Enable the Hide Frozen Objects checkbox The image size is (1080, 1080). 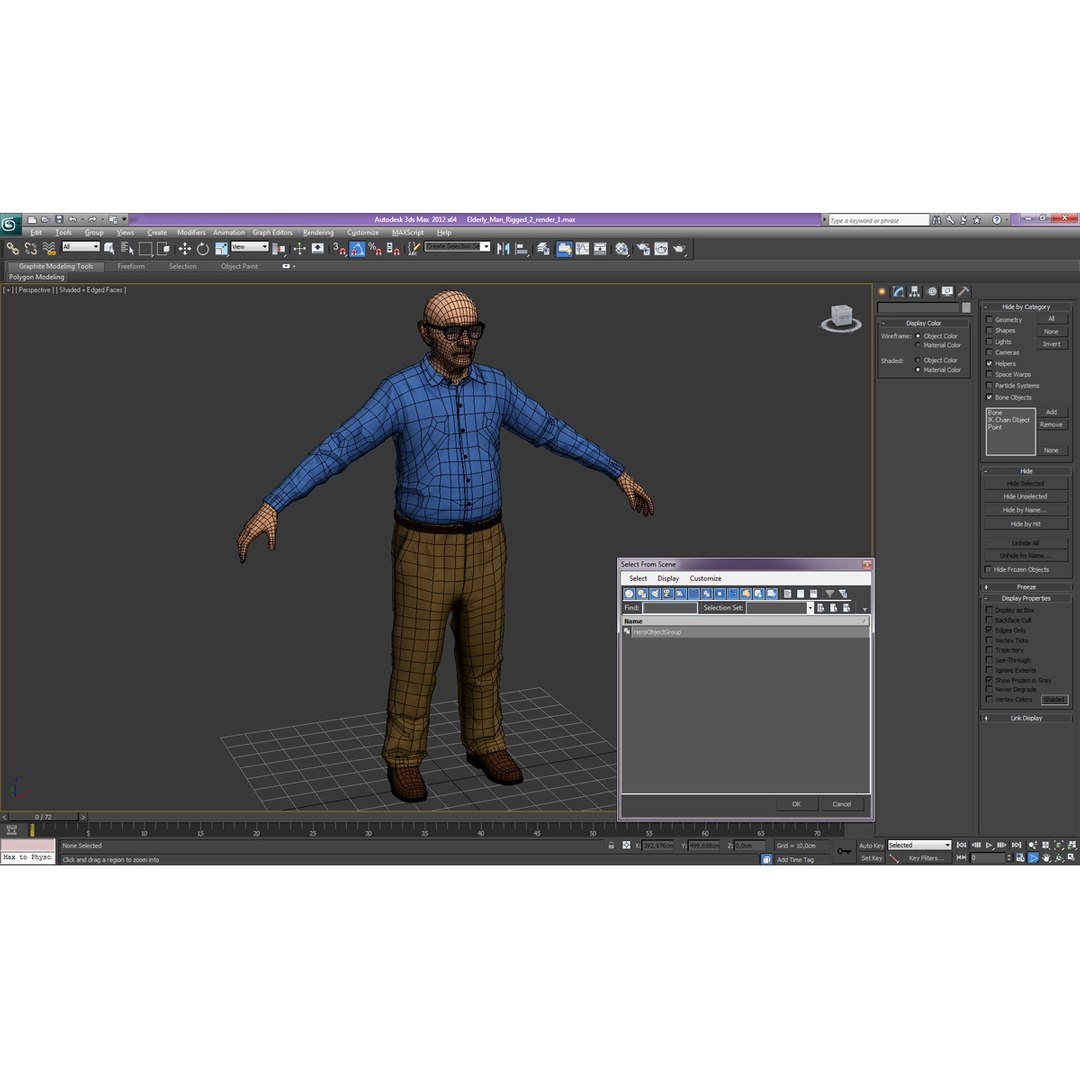[989, 570]
